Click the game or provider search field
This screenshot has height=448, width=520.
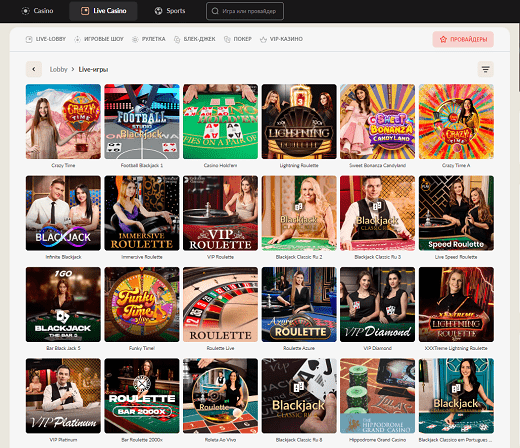245,11
